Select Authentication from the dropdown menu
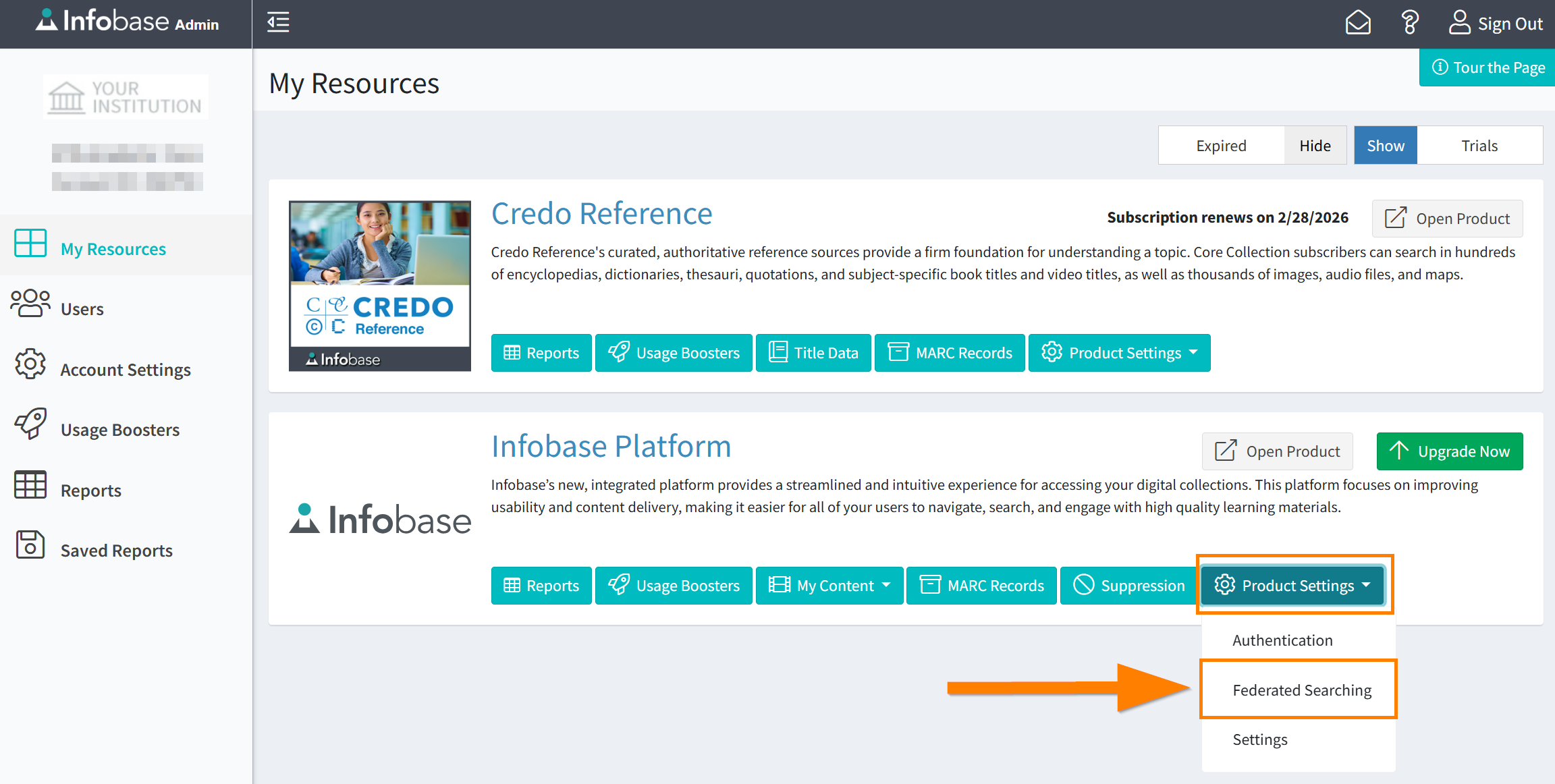 1298,640
